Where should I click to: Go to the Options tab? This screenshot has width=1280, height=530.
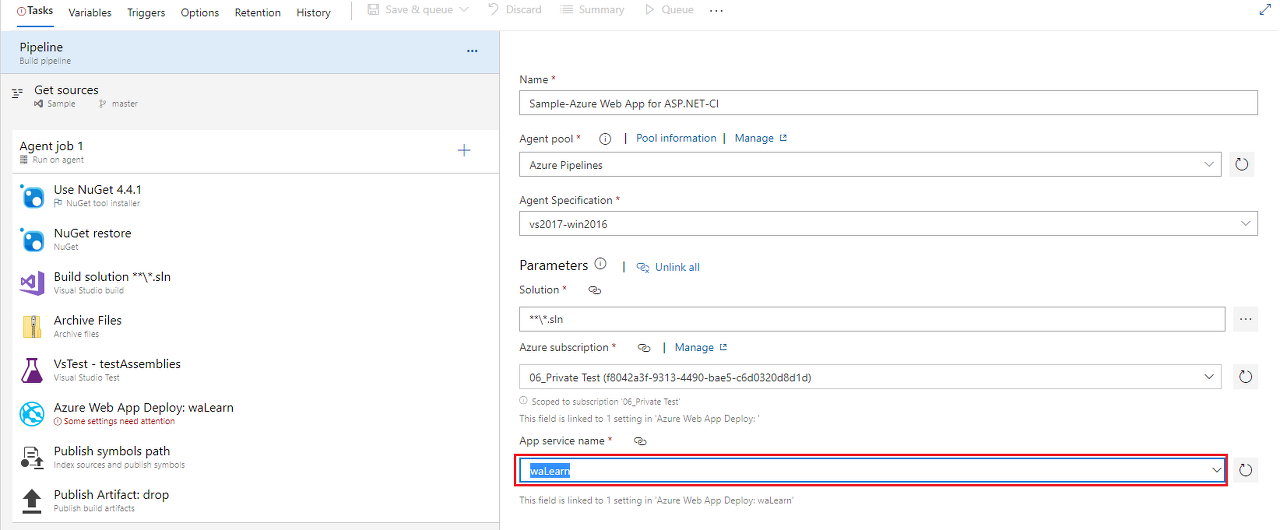tap(200, 12)
